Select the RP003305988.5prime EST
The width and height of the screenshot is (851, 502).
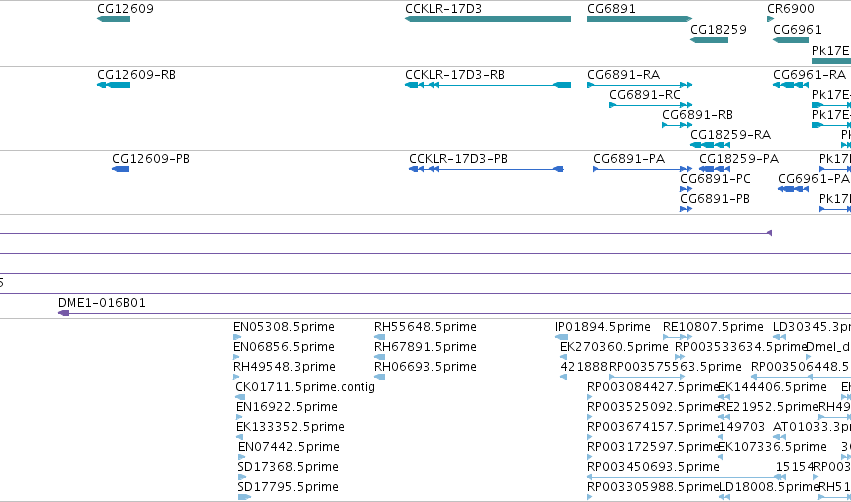tap(653, 487)
